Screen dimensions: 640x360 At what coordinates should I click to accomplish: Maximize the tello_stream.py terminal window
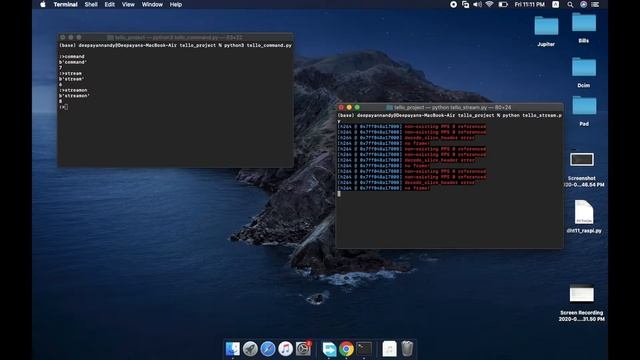pos(357,107)
